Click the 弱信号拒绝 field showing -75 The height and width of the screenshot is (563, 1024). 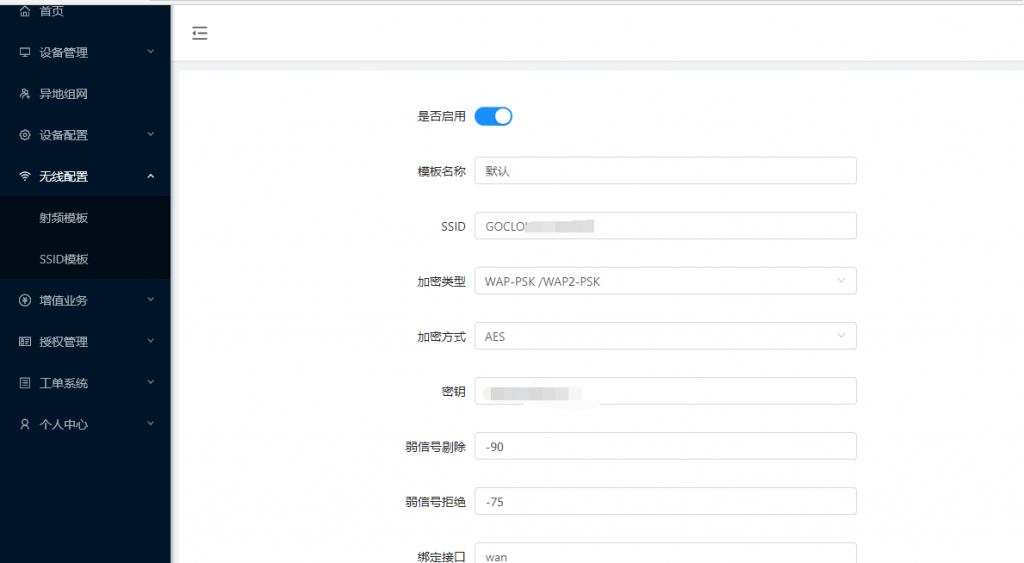(x=665, y=501)
